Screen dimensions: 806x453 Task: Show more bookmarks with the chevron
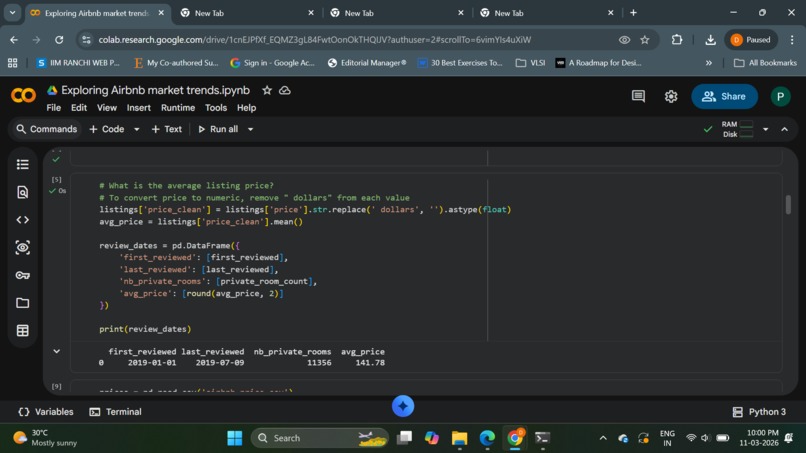709,63
